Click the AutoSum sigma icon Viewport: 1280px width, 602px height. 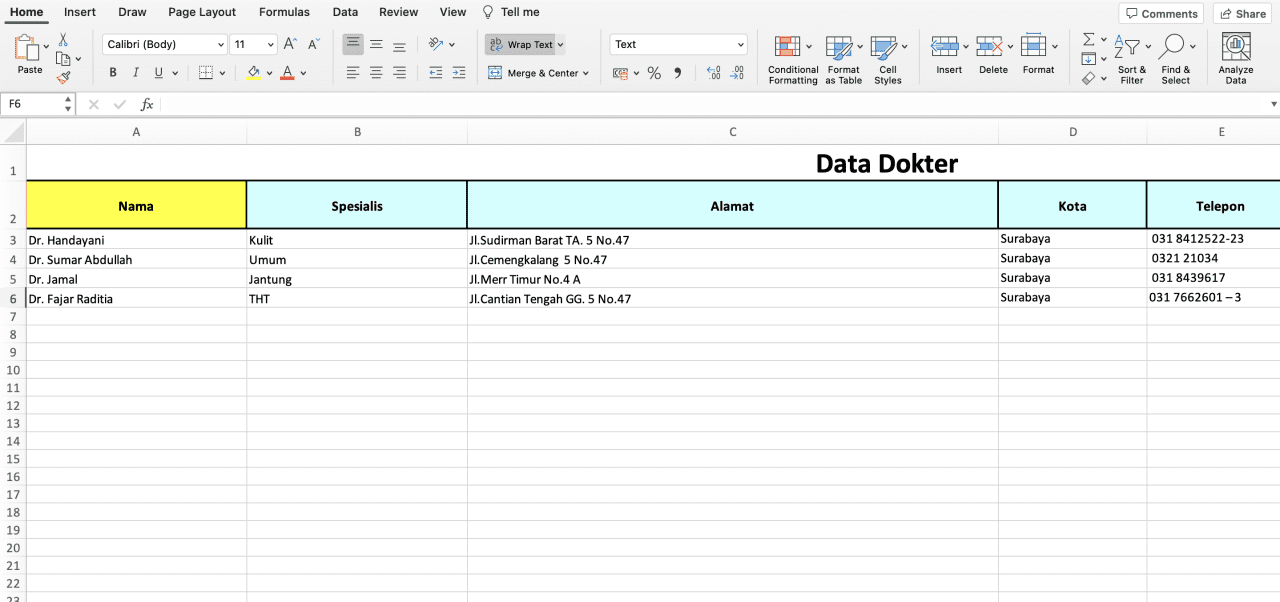pos(1089,39)
